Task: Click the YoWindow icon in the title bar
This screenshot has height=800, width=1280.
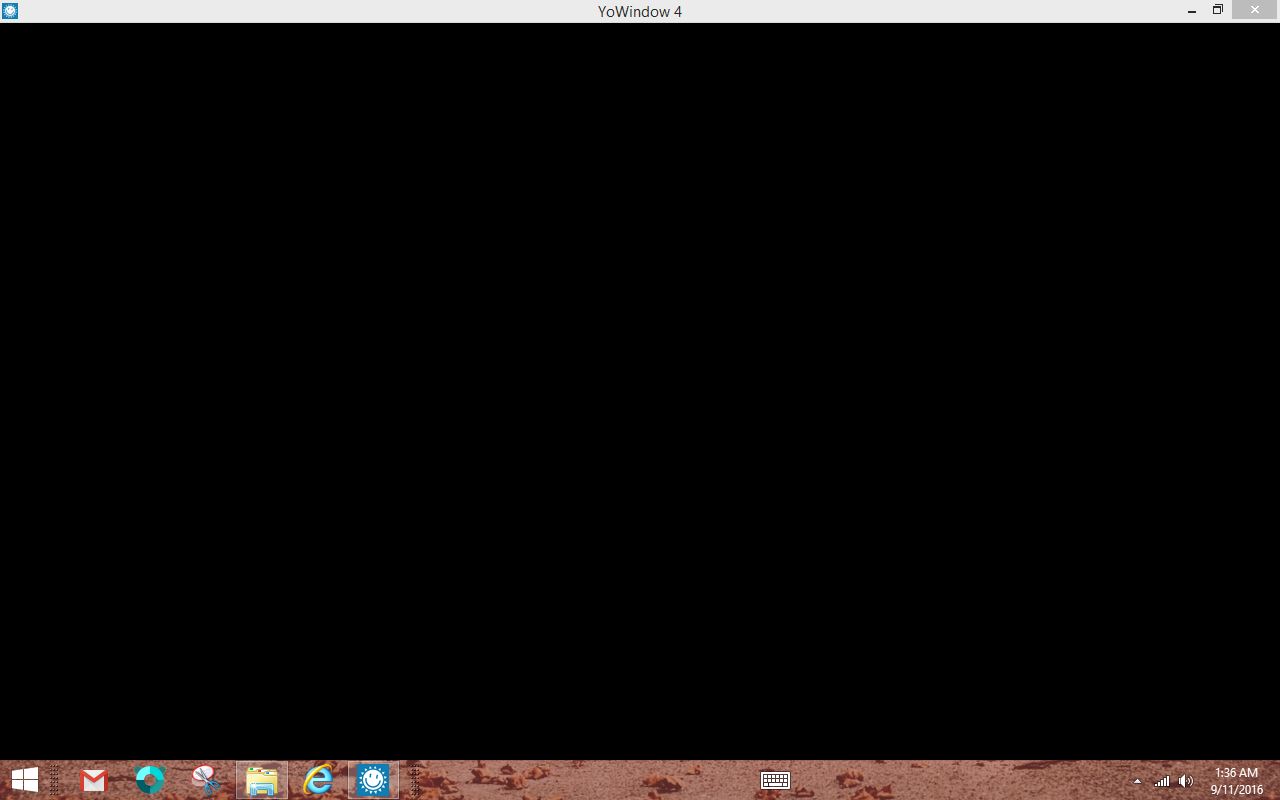Action: [x=10, y=11]
